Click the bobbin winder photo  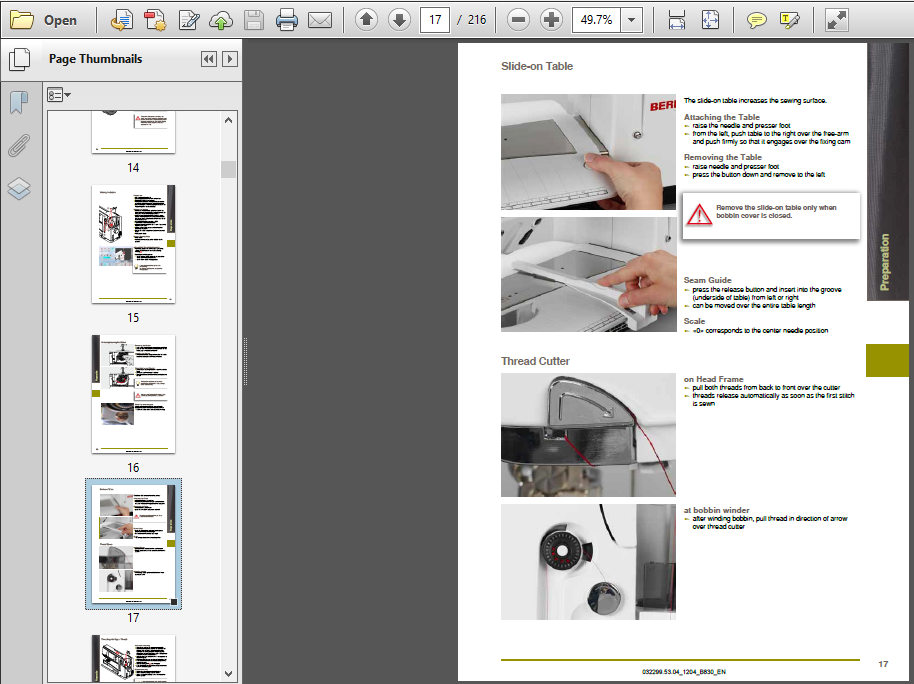[x=589, y=562]
